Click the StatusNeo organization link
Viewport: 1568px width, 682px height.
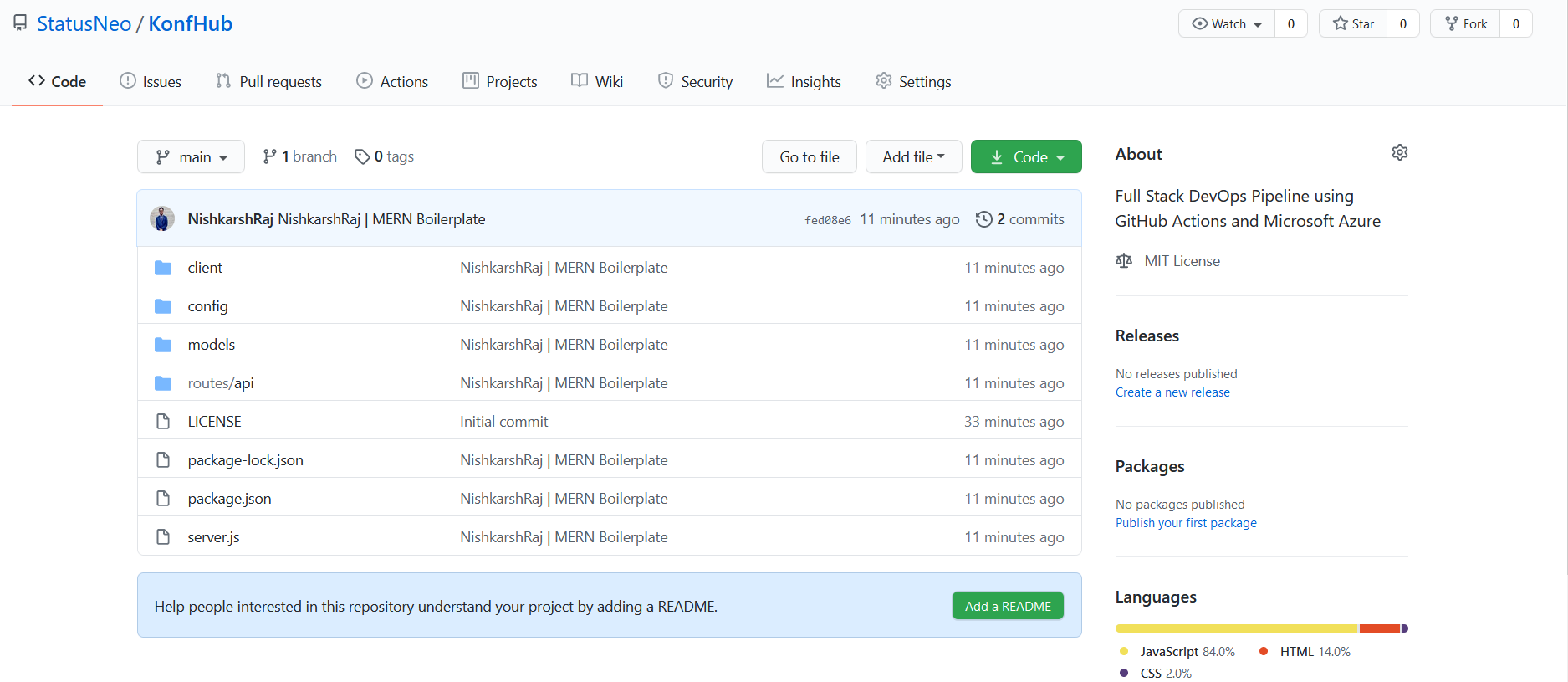(84, 23)
